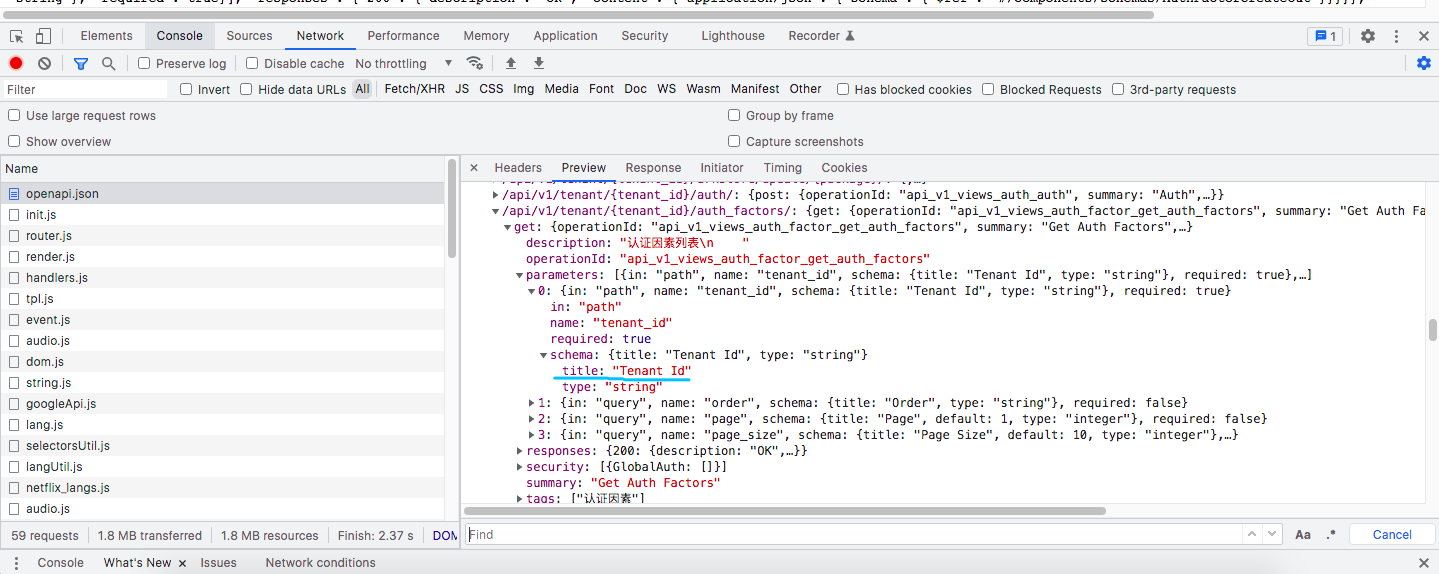1439x574 pixels.
Task: Open the Cookies tab
Action: point(845,168)
